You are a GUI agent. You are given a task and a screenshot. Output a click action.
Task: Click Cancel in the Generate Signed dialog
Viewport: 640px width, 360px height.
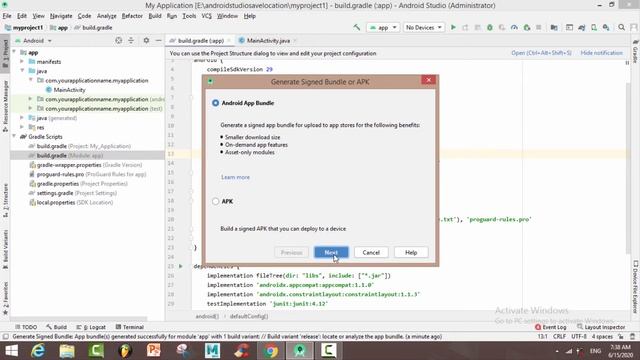pyautogui.click(x=371, y=253)
